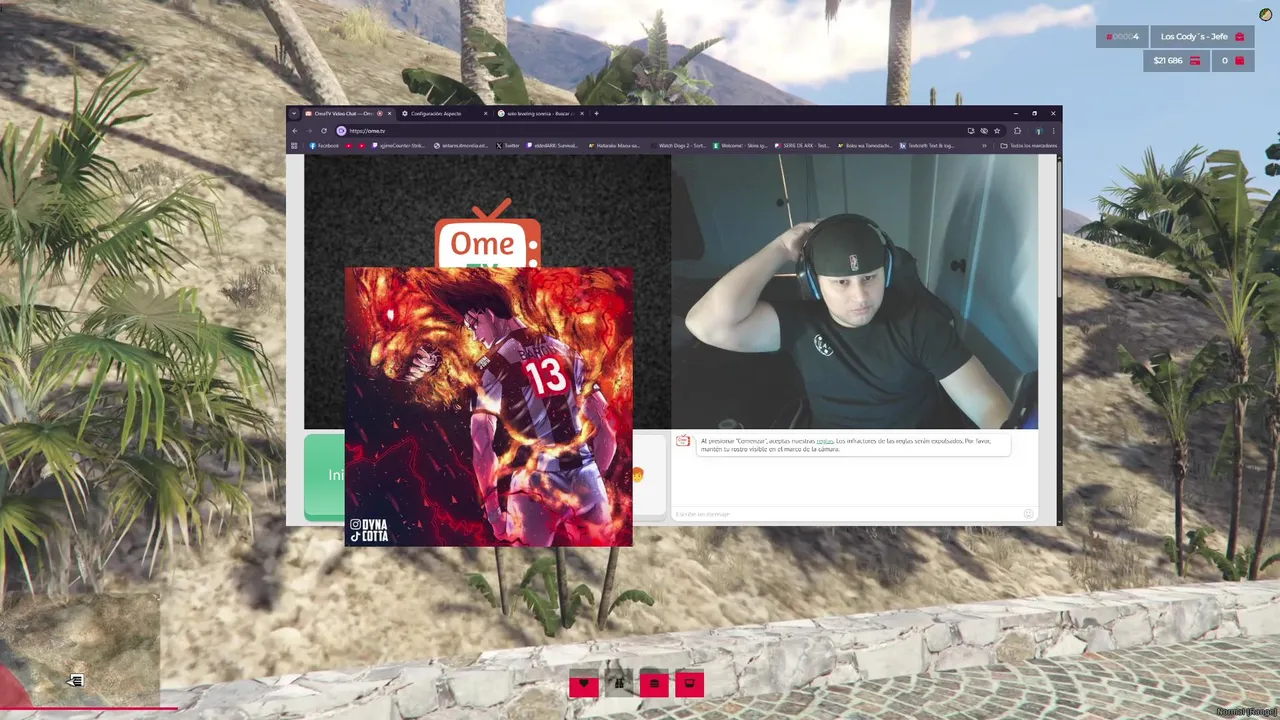Close the solo leveling sonrisa tab
1280x720 pixels.
[x=582, y=113]
